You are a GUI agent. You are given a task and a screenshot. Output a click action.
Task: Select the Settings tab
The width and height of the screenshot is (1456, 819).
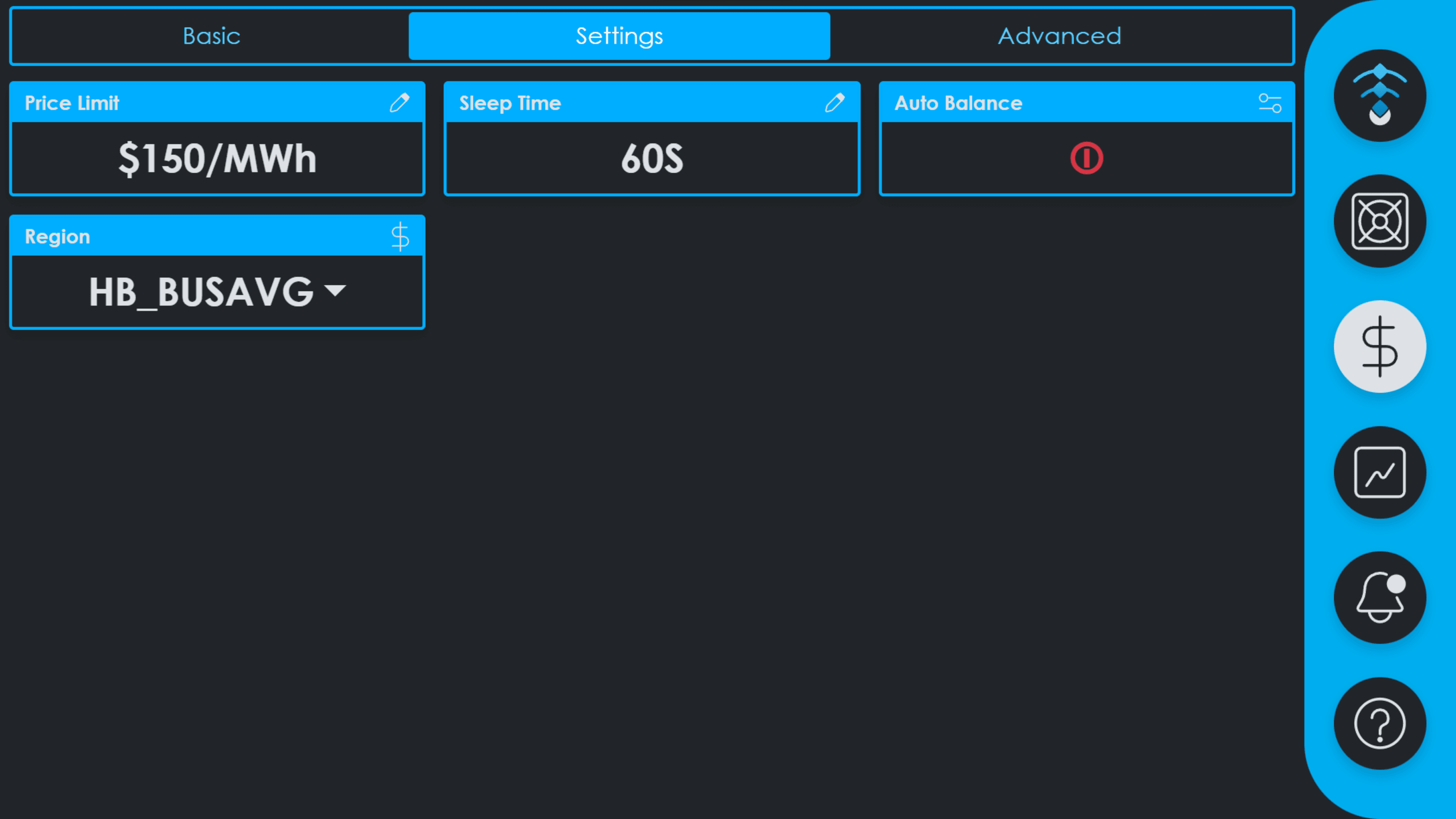619,36
